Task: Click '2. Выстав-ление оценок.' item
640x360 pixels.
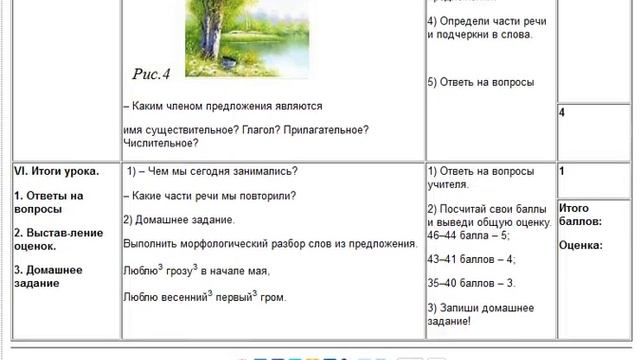Action: click(58, 240)
